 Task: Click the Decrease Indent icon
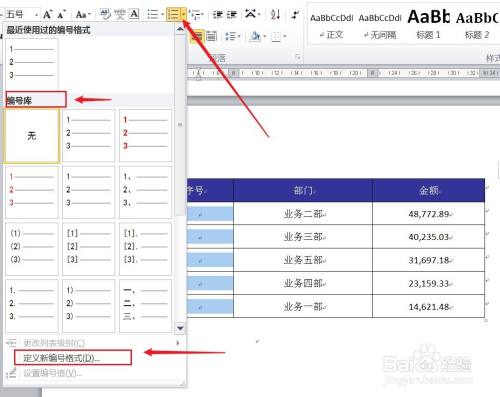(218, 14)
